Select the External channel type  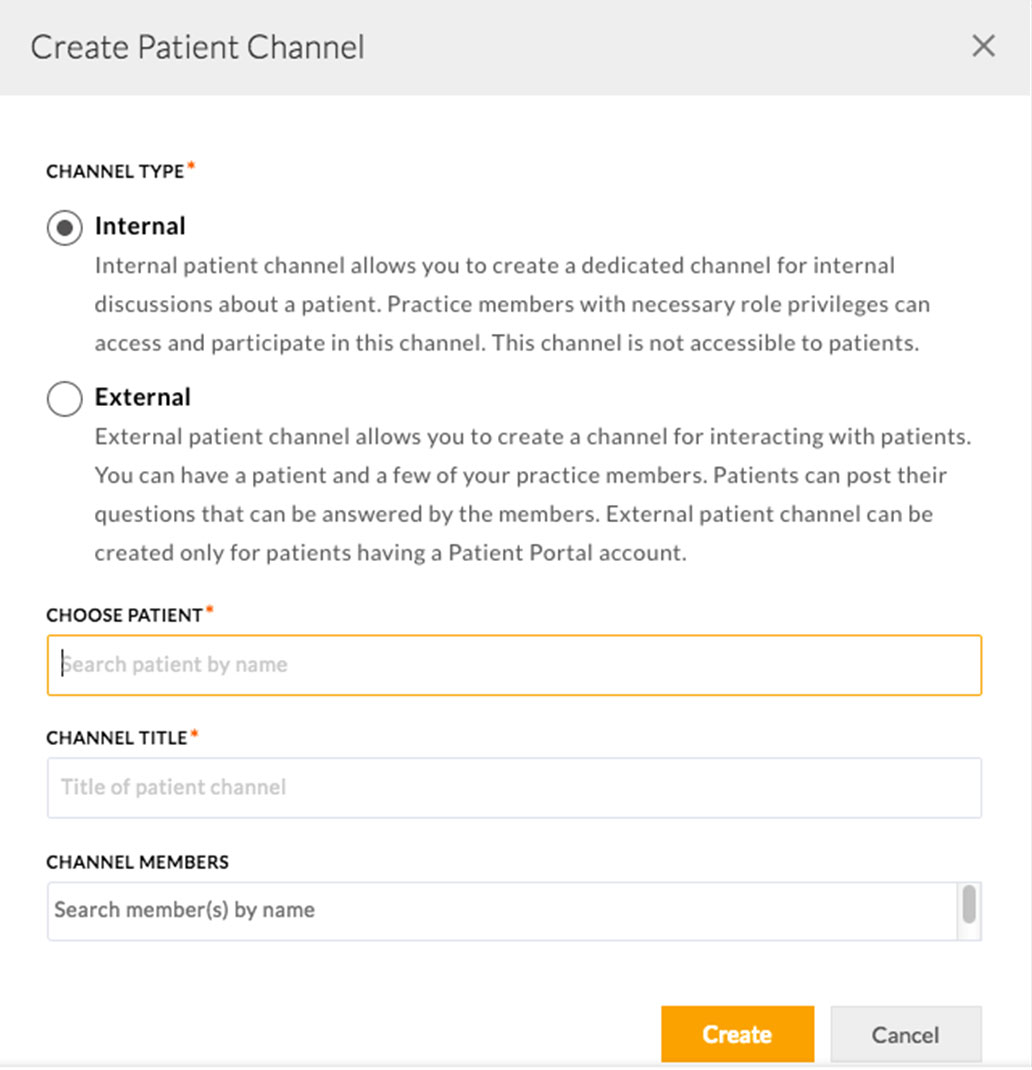pyautogui.click(x=63, y=398)
